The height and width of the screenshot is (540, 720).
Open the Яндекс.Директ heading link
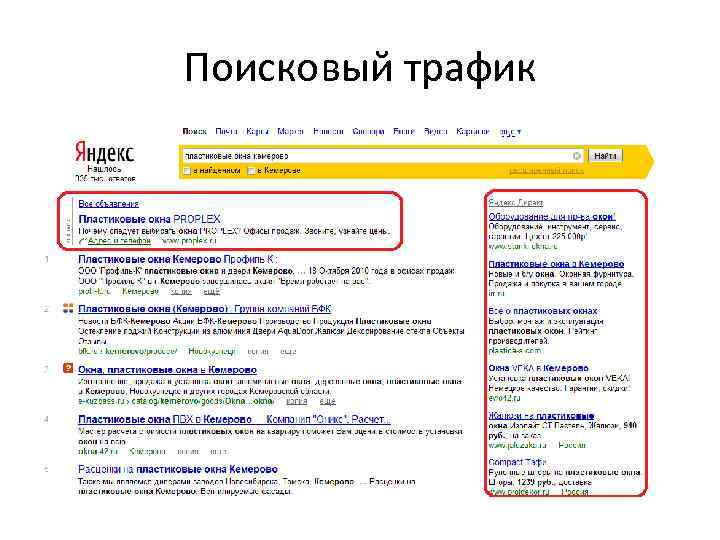pyautogui.click(x=516, y=202)
